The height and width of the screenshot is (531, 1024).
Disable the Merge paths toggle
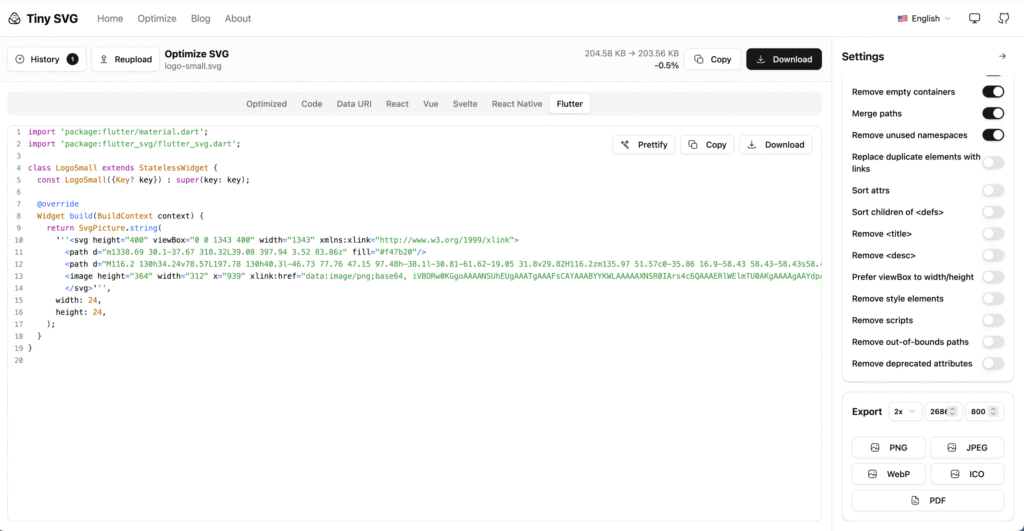992,114
